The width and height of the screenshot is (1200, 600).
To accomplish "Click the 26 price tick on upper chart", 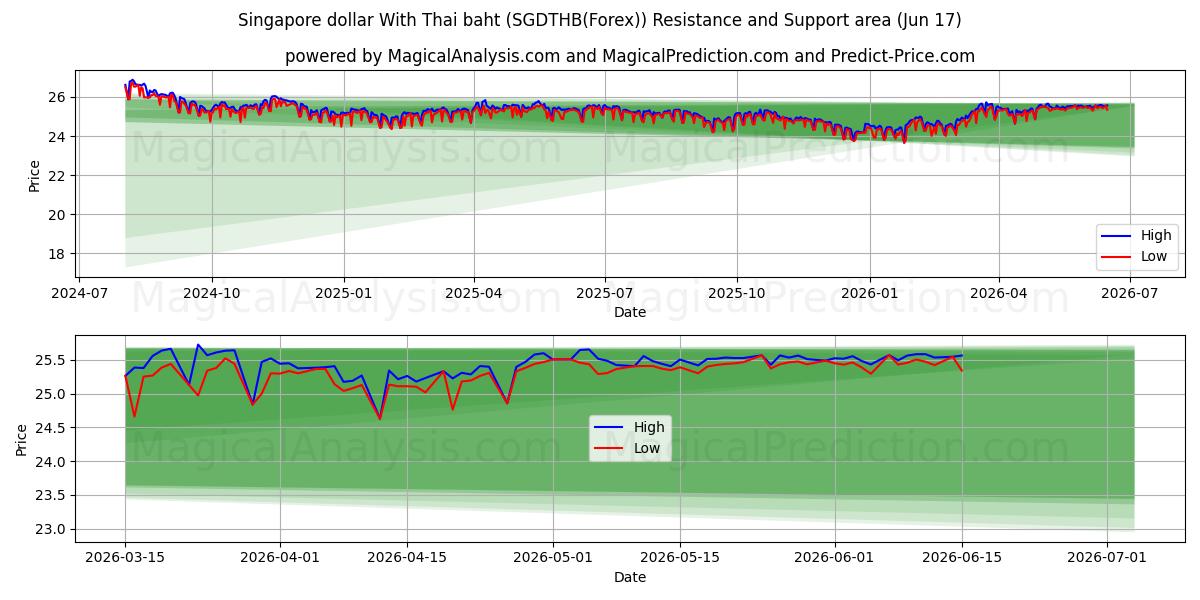I will [59, 97].
